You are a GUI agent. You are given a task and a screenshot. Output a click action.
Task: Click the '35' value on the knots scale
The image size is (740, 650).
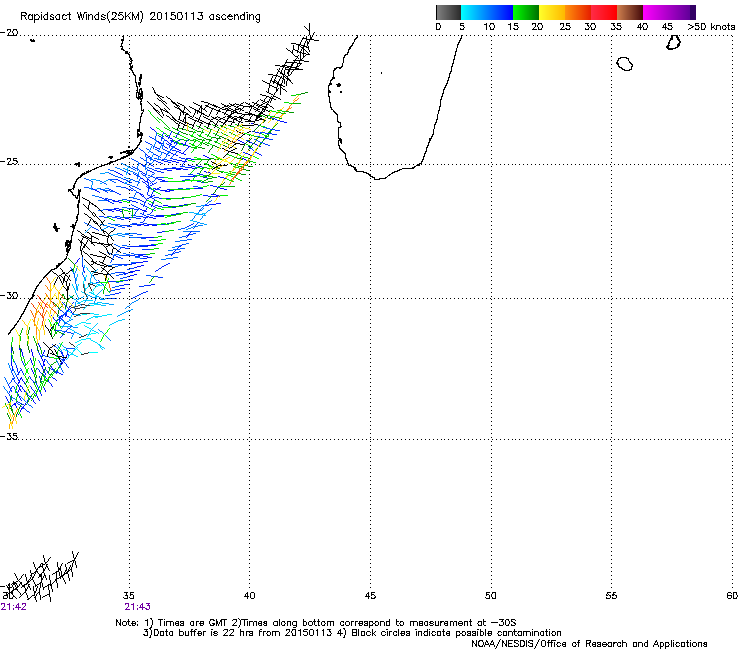(x=615, y=27)
